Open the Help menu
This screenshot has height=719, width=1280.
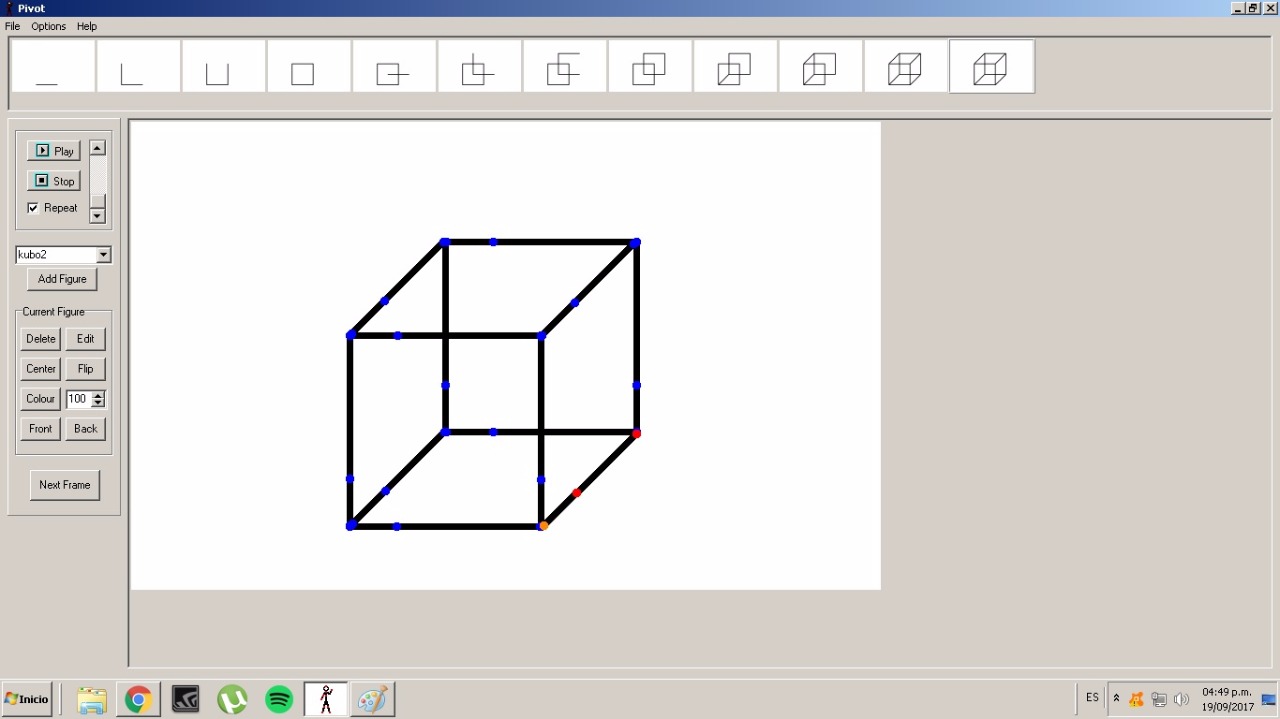point(87,26)
